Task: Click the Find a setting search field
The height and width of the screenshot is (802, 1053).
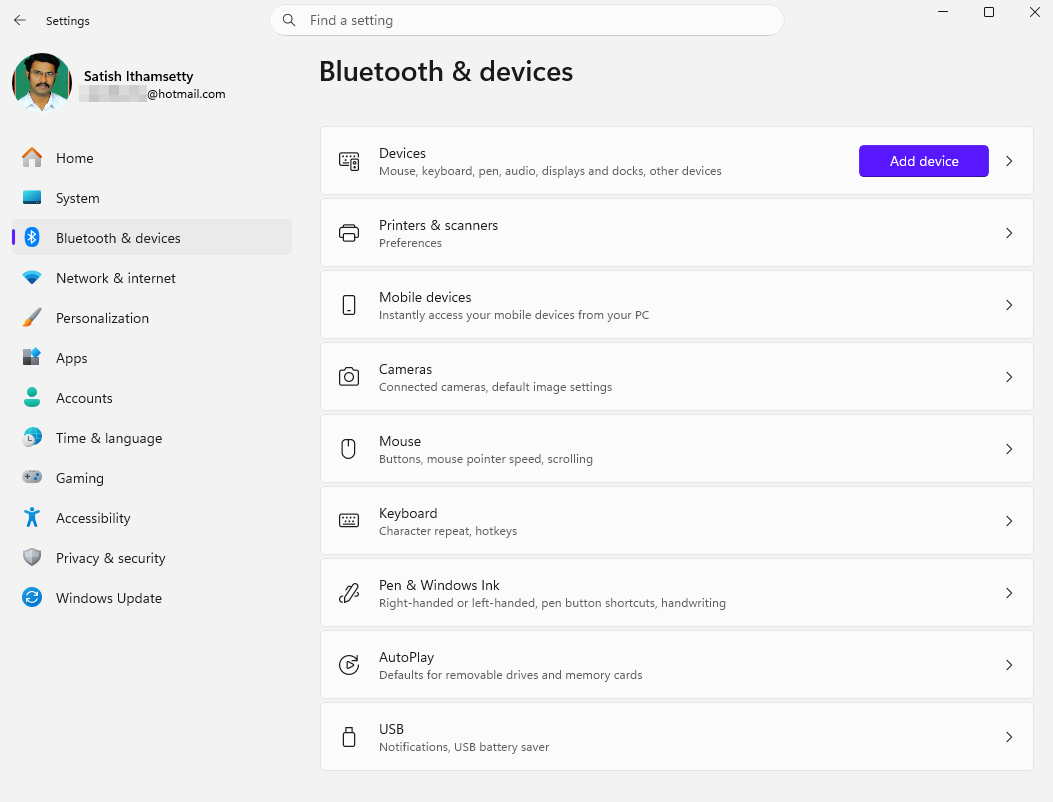Action: [527, 20]
